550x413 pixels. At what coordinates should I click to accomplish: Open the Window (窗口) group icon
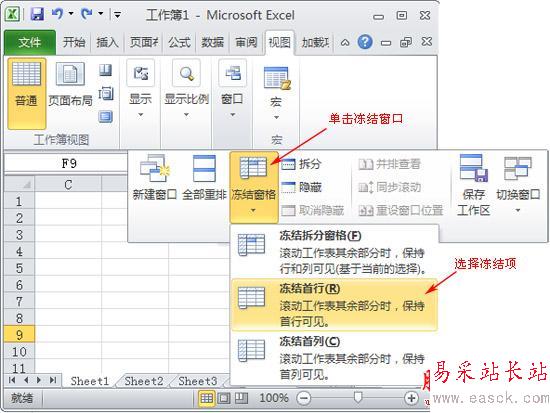coord(232,73)
